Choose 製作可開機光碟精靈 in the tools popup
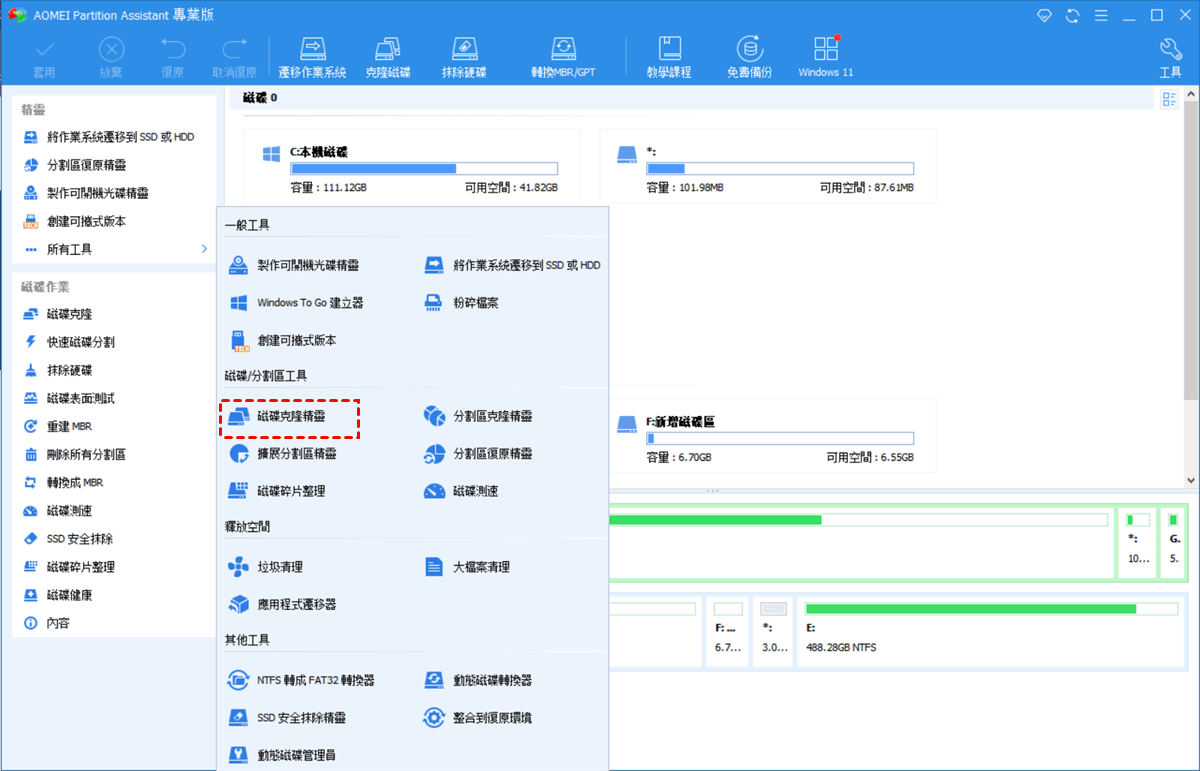Viewport: 1200px width, 771px height. point(294,265)
